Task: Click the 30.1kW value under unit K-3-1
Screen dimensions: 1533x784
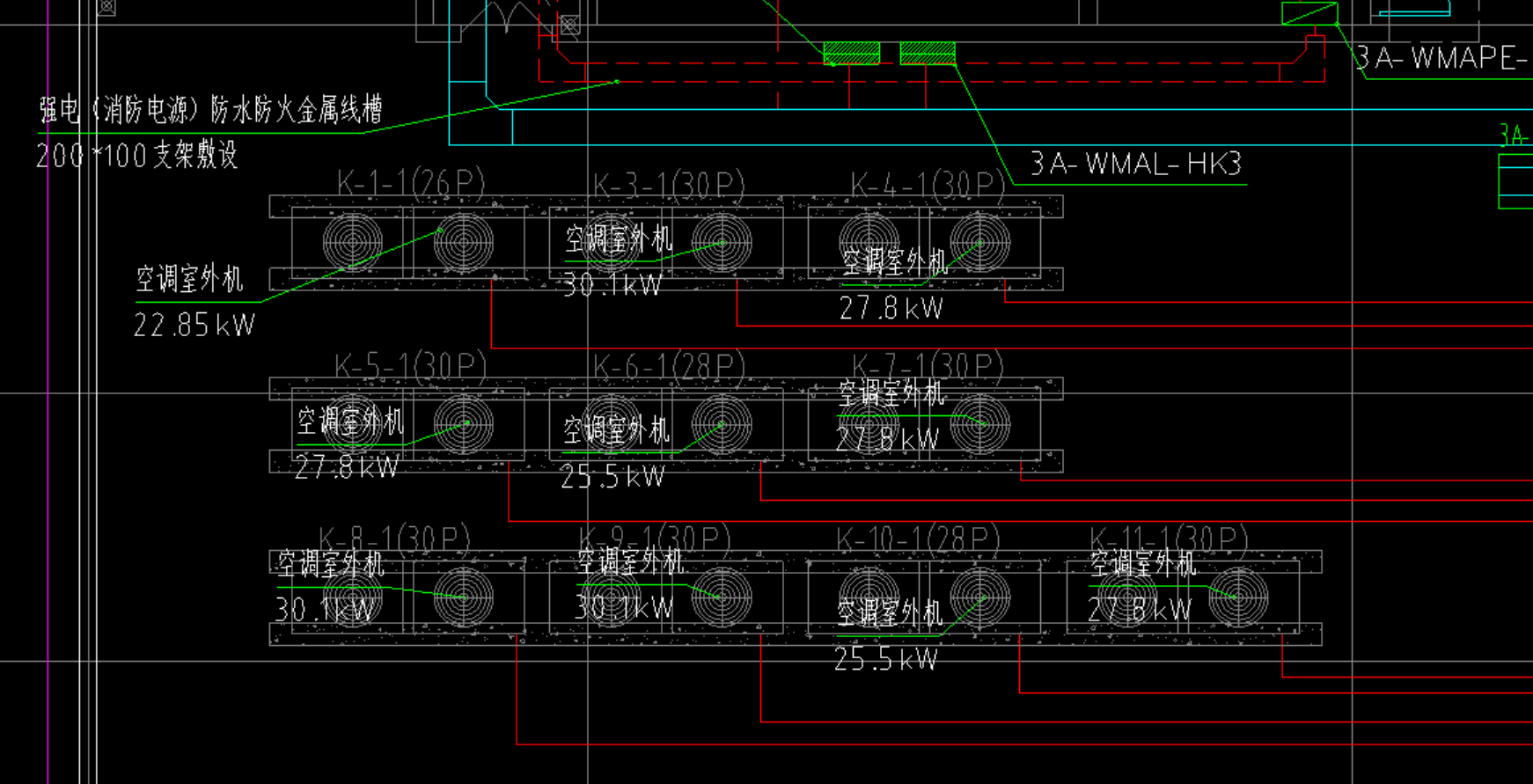Action: [612, 285]
